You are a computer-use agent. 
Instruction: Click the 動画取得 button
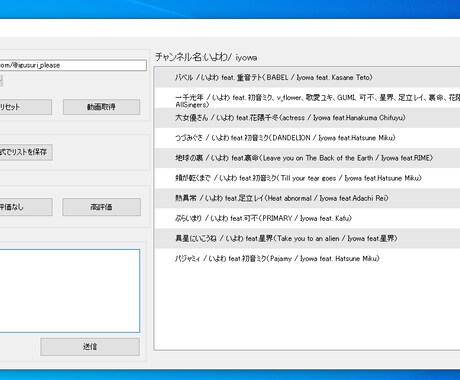pos(101,107)
